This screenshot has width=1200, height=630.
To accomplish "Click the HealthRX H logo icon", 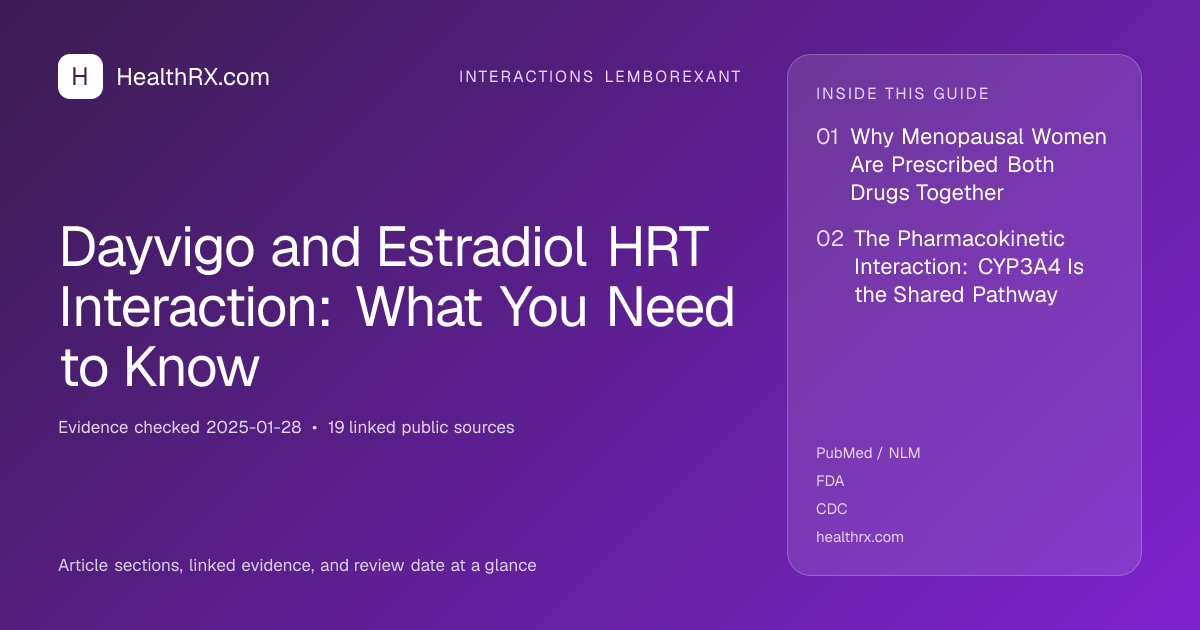I will coord(80,76).
